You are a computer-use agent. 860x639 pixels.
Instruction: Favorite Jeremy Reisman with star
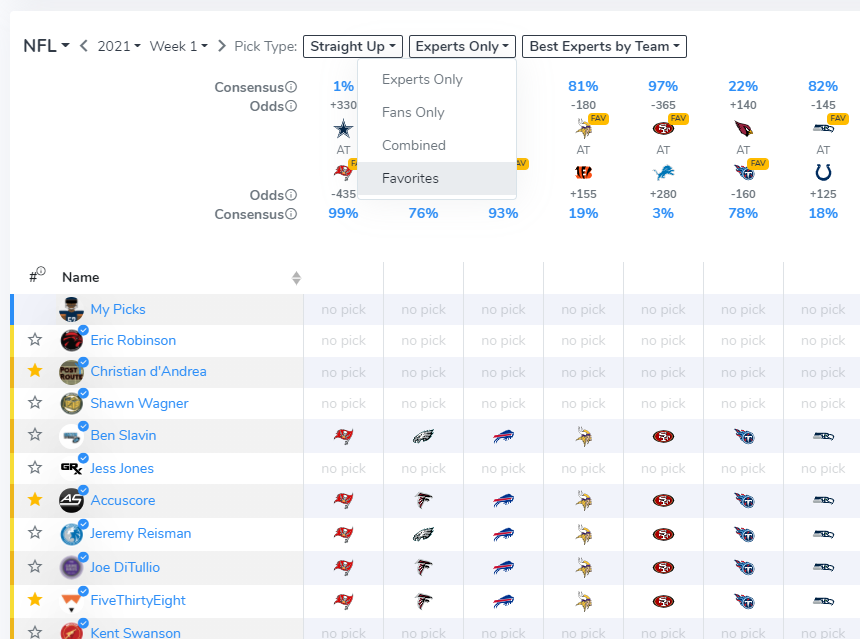coord(35,532)
